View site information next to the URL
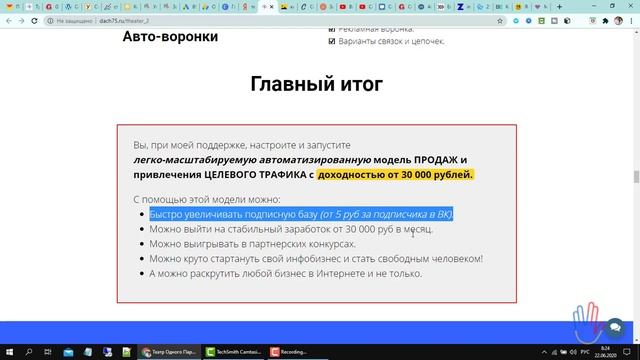The width and height of the screenshot is (640, 360). (x=50, y=21)
